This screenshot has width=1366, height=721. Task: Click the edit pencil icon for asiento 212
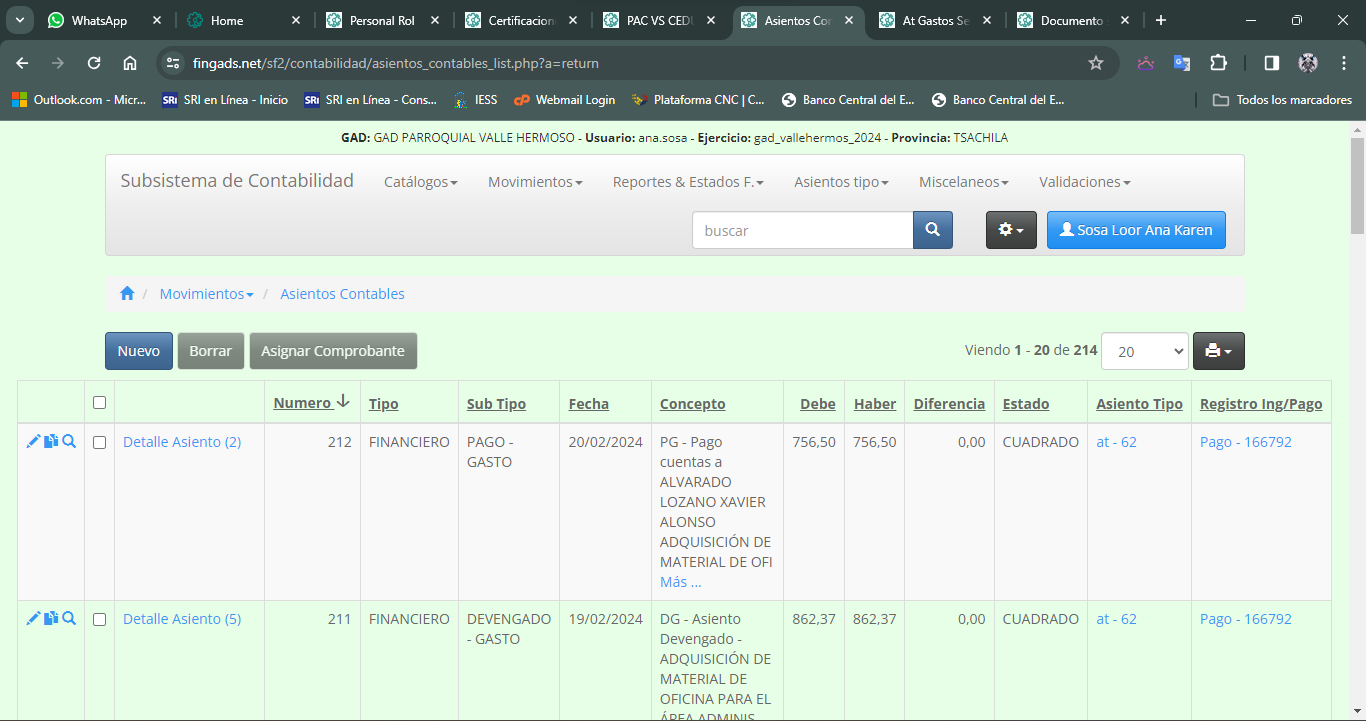(33, 441)
